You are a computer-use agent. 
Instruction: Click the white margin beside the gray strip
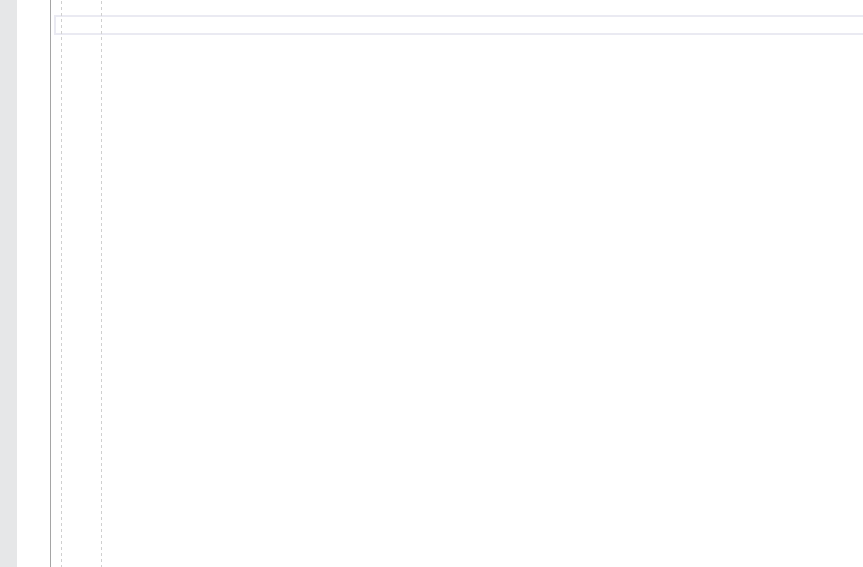[34, 284]
